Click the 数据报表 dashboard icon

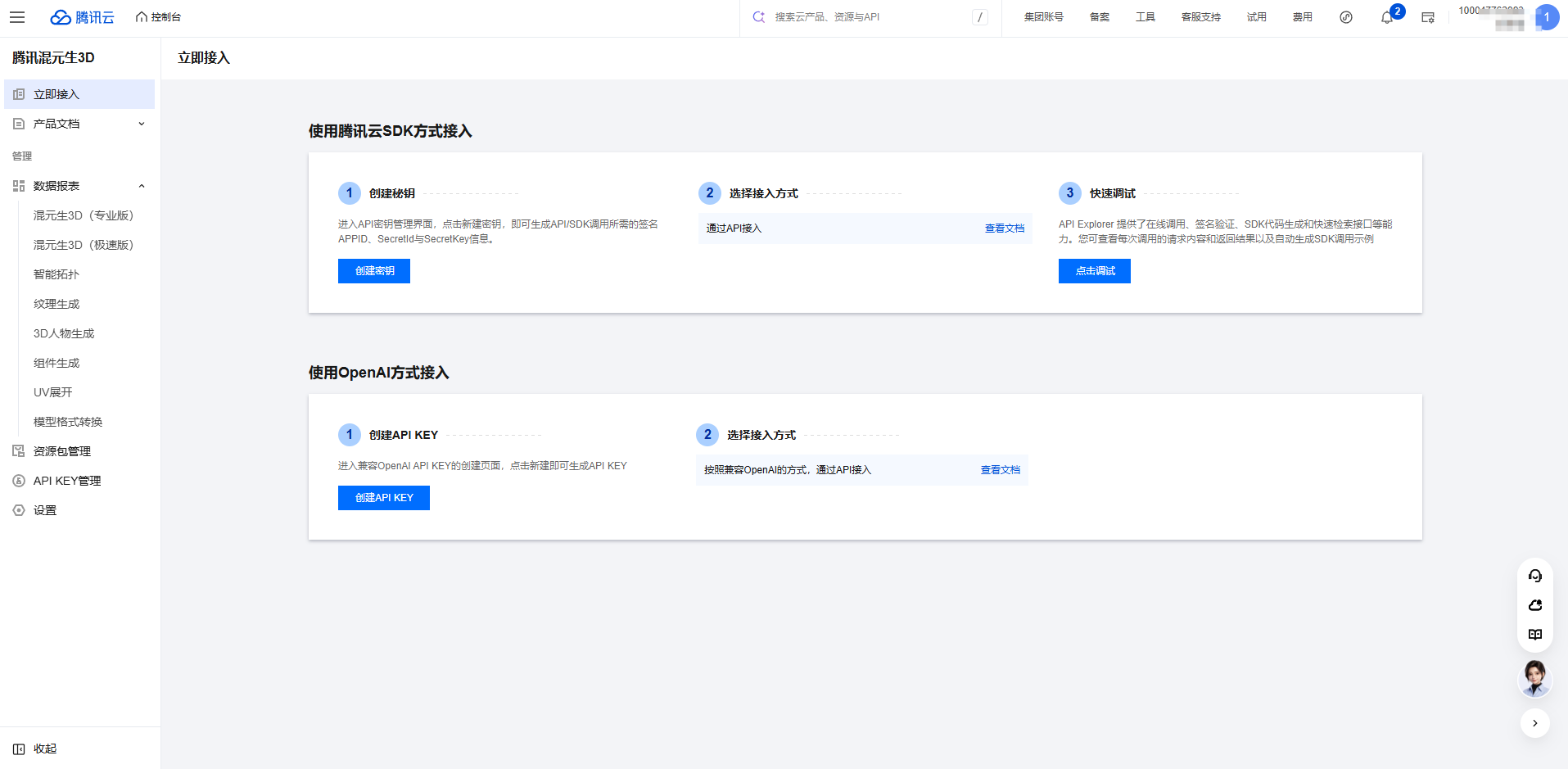click(19, 186)
